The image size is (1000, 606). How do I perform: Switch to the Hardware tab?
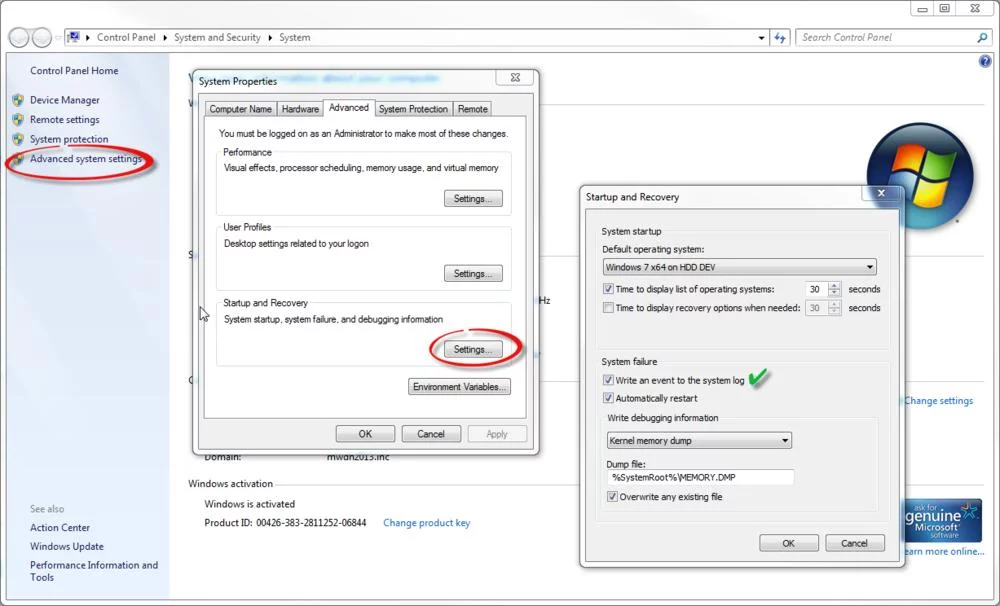click(300, 109)
